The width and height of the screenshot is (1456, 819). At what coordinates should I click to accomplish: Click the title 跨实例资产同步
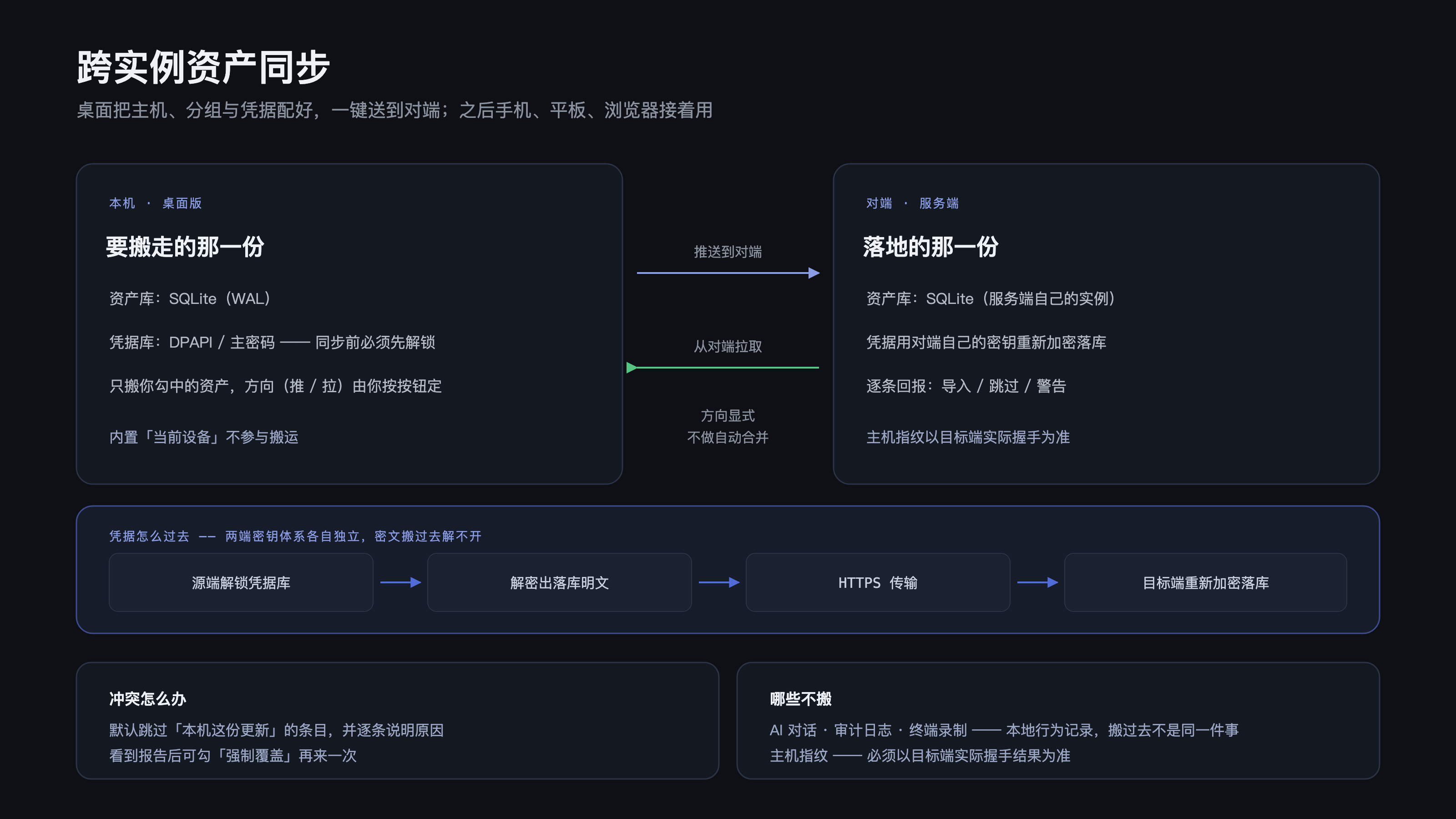point(203,67)
